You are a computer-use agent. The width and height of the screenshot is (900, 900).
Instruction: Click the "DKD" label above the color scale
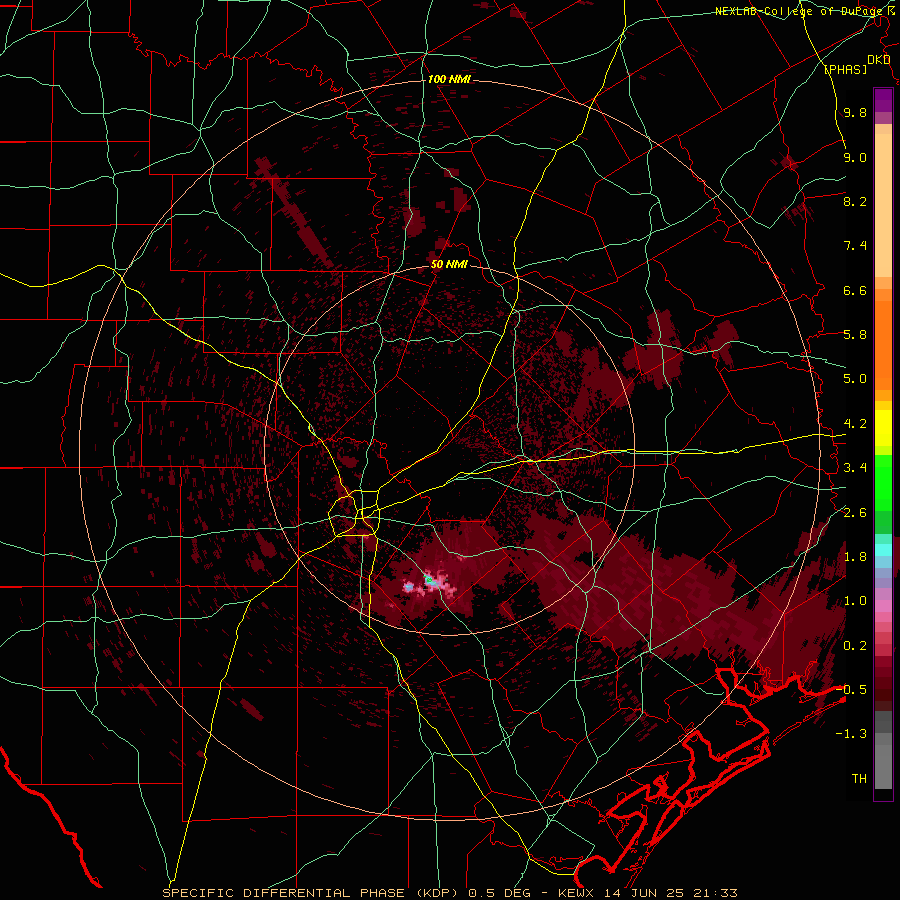(x=878, y=60)
